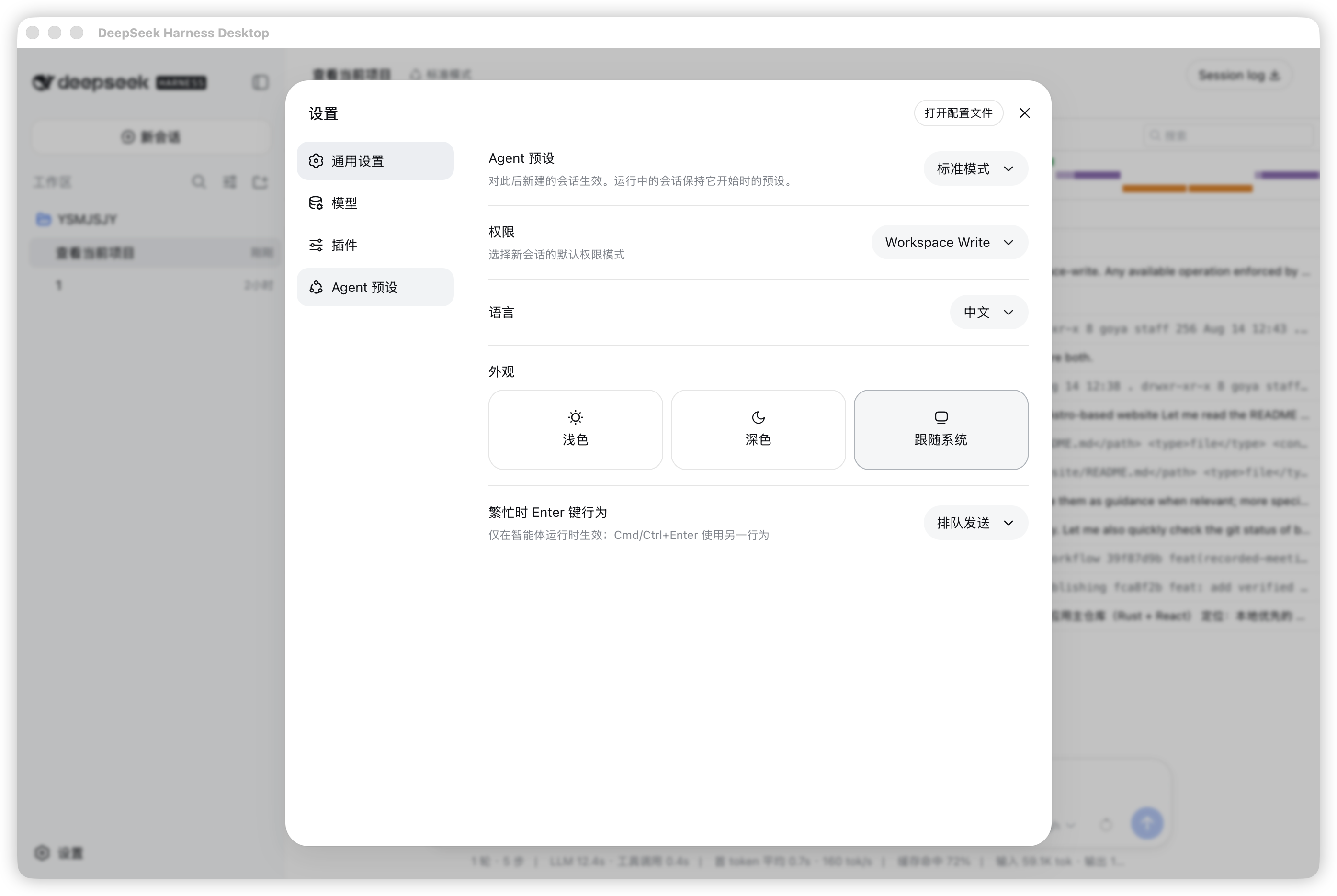The height and width of the screenshot is (896, 1337).
Task: Expand the 排队发送 Enter behavior dropdown
Action: (976, 523)
